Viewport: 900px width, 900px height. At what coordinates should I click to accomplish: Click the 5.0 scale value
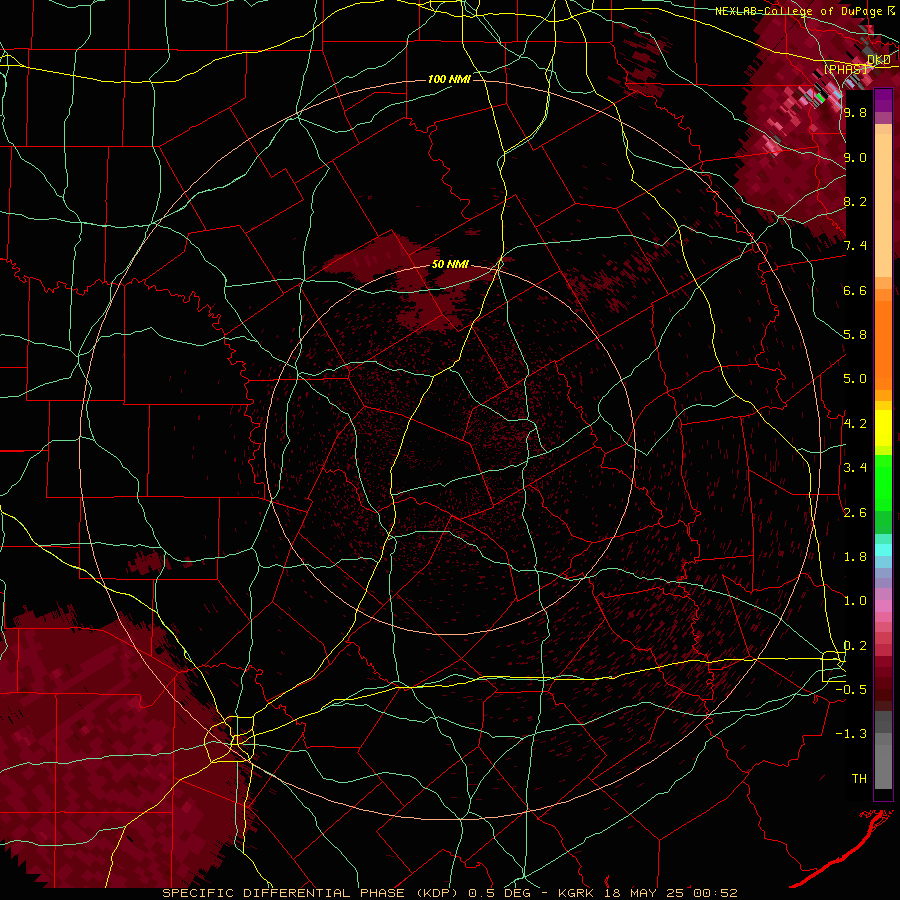click(855, 379)
